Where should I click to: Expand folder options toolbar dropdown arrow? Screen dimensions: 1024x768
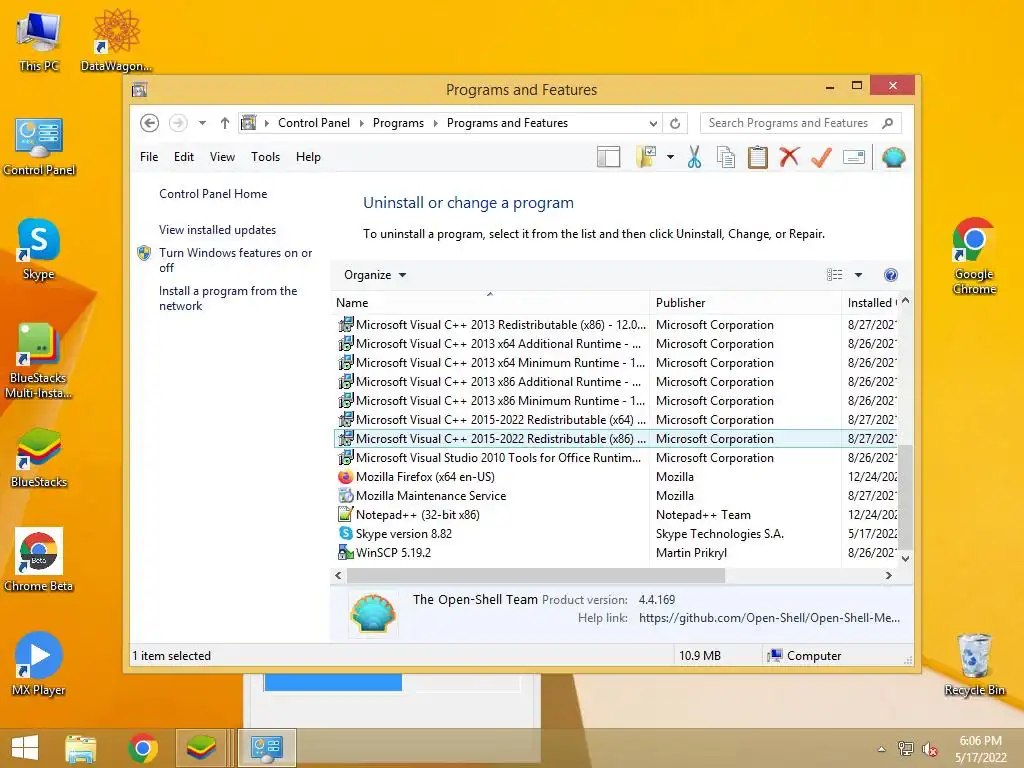point(670,157)
